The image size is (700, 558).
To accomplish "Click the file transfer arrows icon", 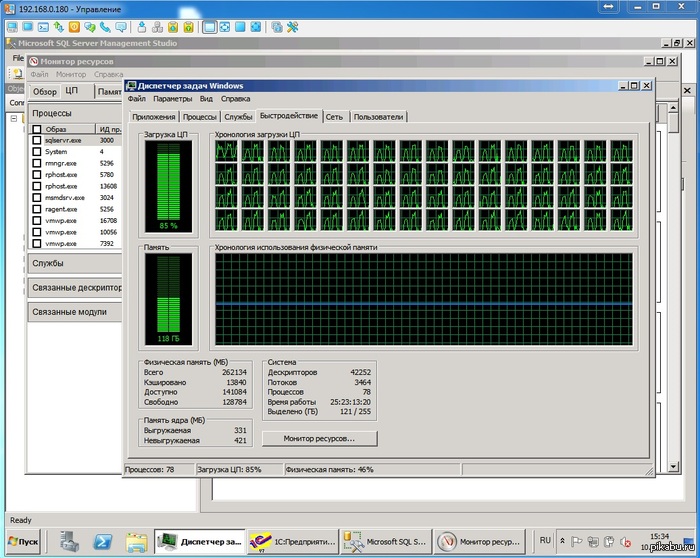I will (59, 27).
